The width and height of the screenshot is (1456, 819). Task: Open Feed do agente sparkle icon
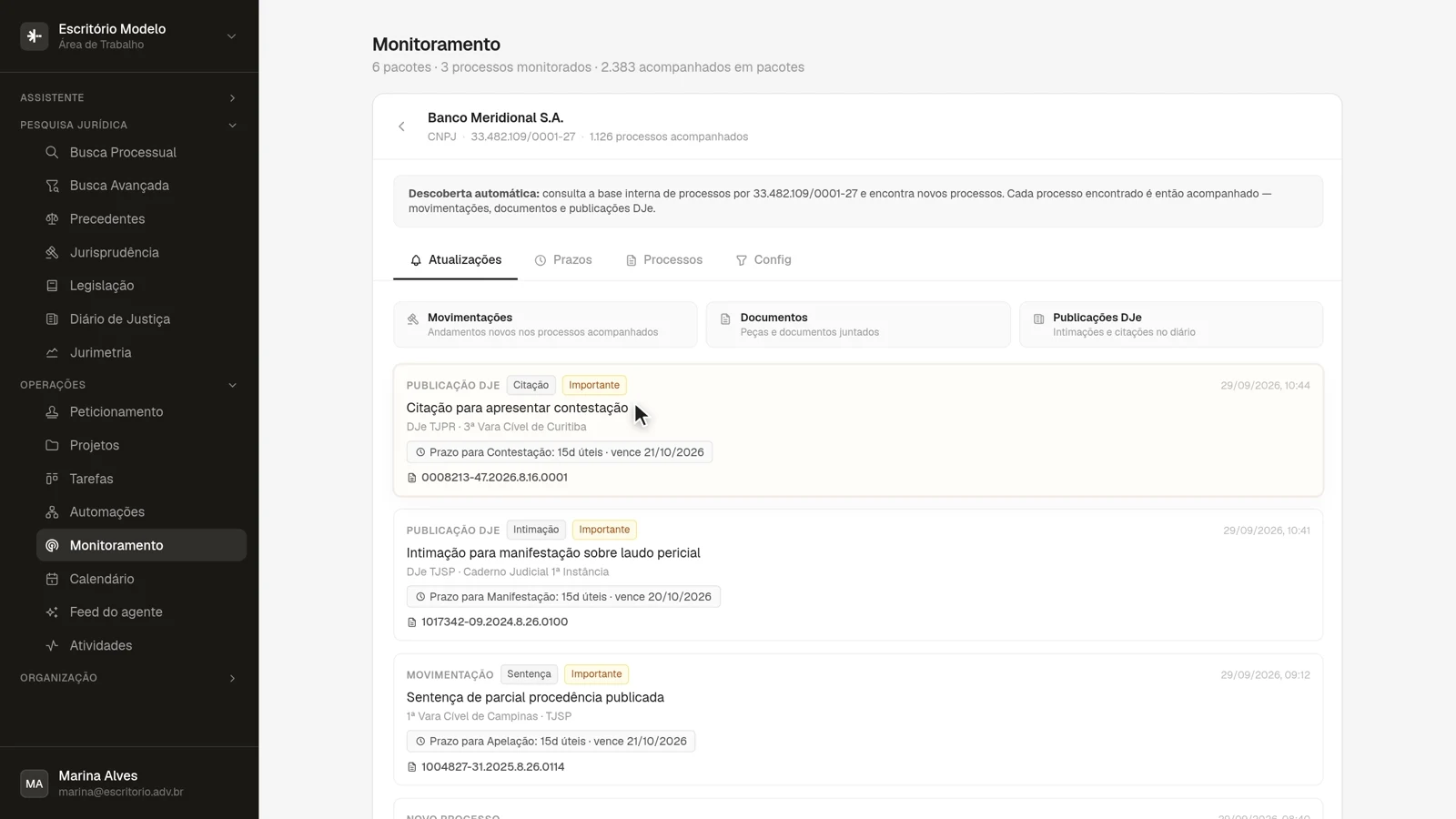pos(52,612)
